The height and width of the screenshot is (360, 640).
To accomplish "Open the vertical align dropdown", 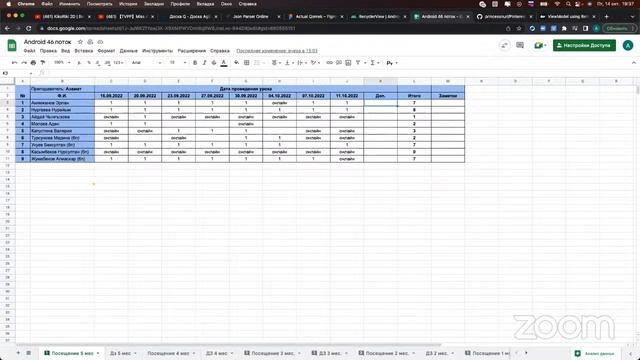I will (289, 63).
